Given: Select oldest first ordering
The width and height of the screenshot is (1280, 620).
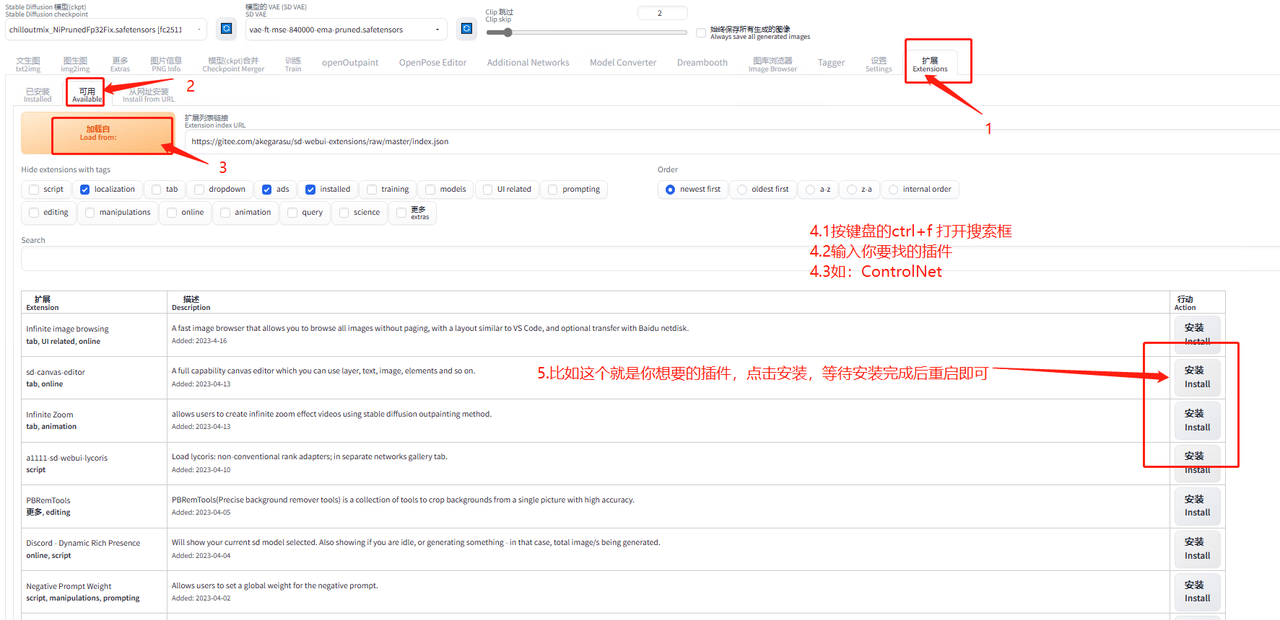Looking at the screenshot, I should coord(741,189).
